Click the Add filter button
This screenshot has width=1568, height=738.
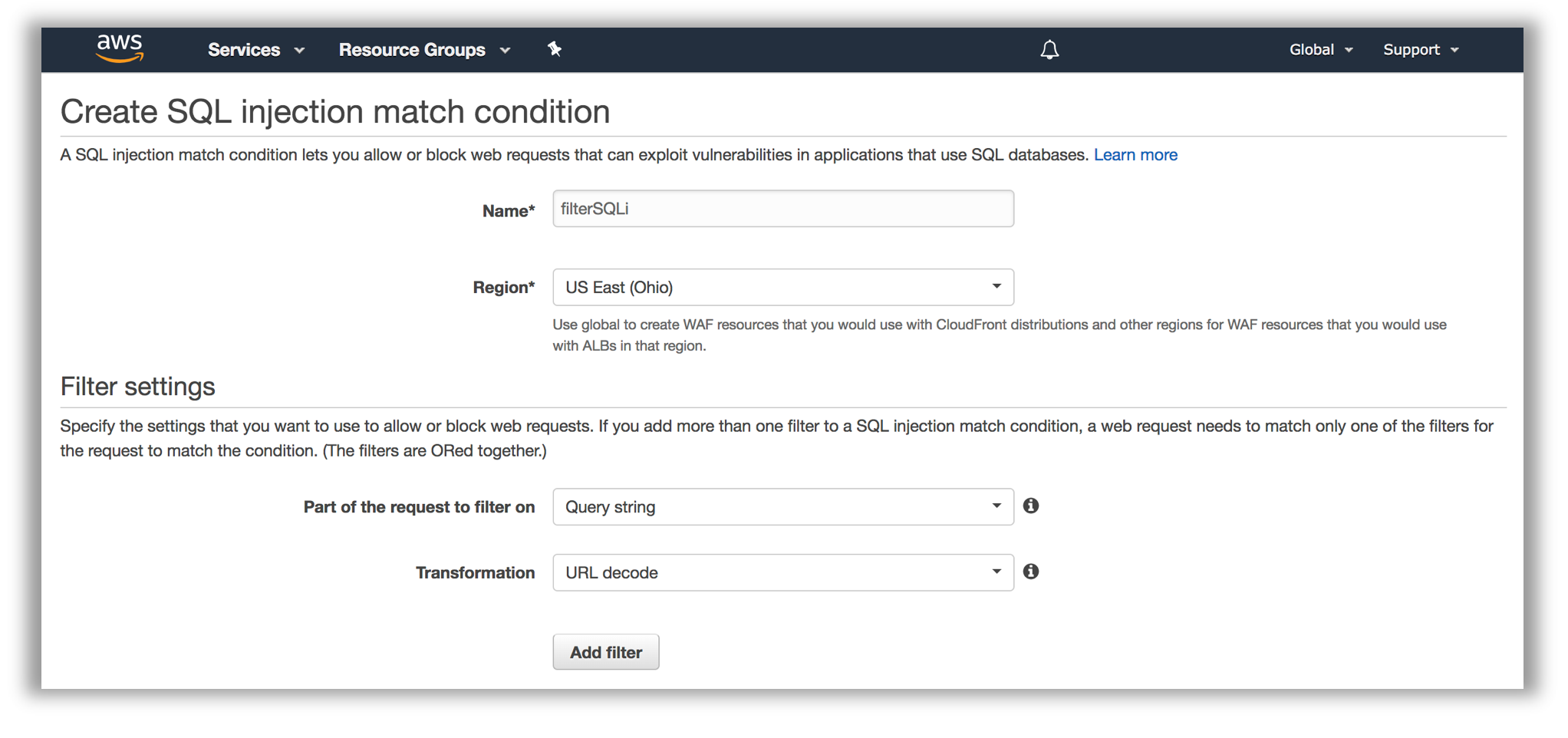click(x=606, y=652)
